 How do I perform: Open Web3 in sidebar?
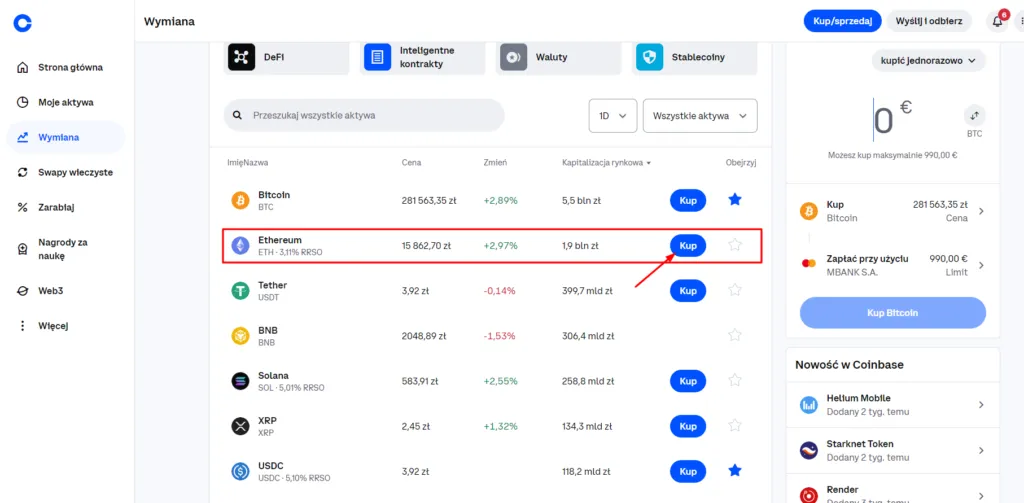click(x=65, y=291)
